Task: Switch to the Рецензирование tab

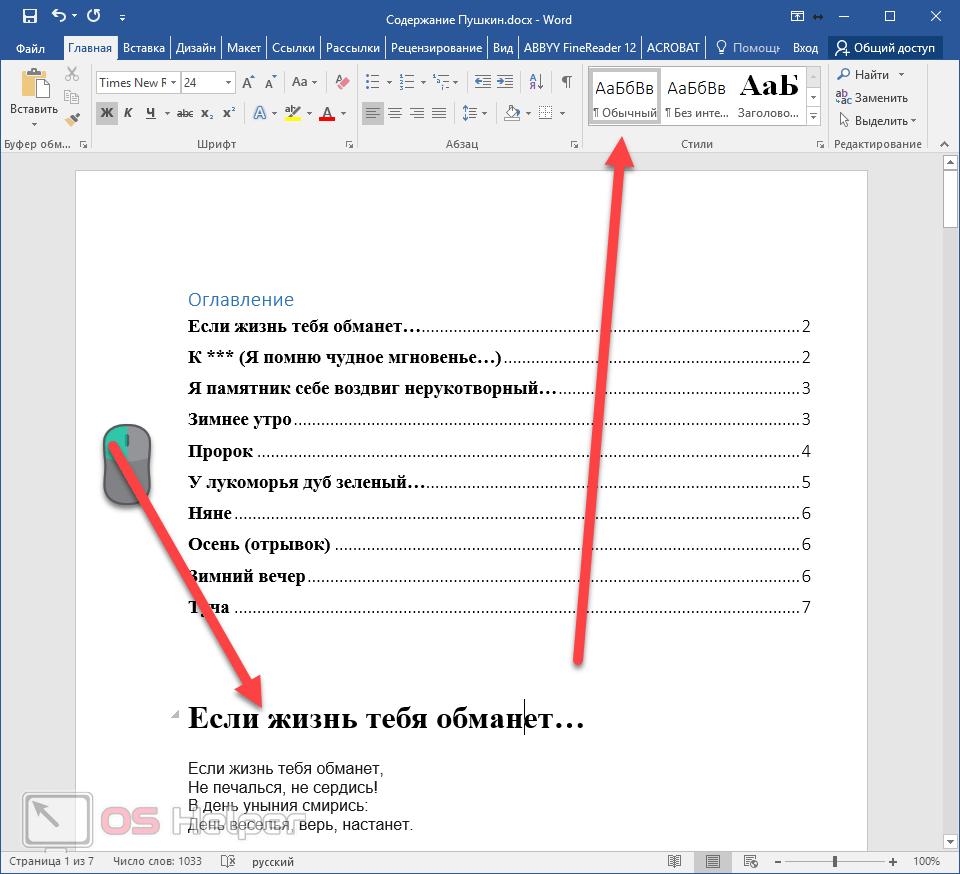Action: pos(437,48)
